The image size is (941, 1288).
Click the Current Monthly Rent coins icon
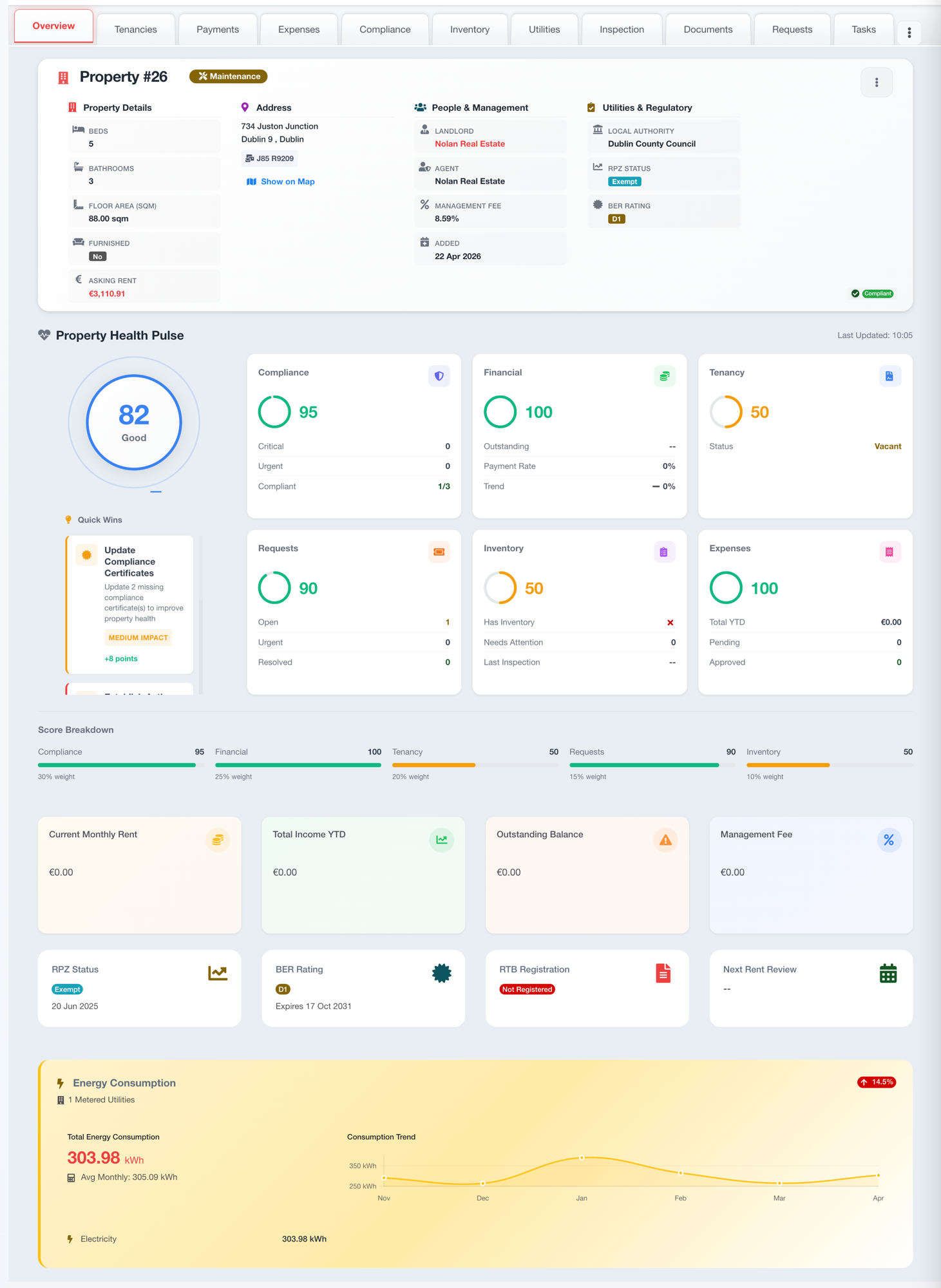pos(218,840)
